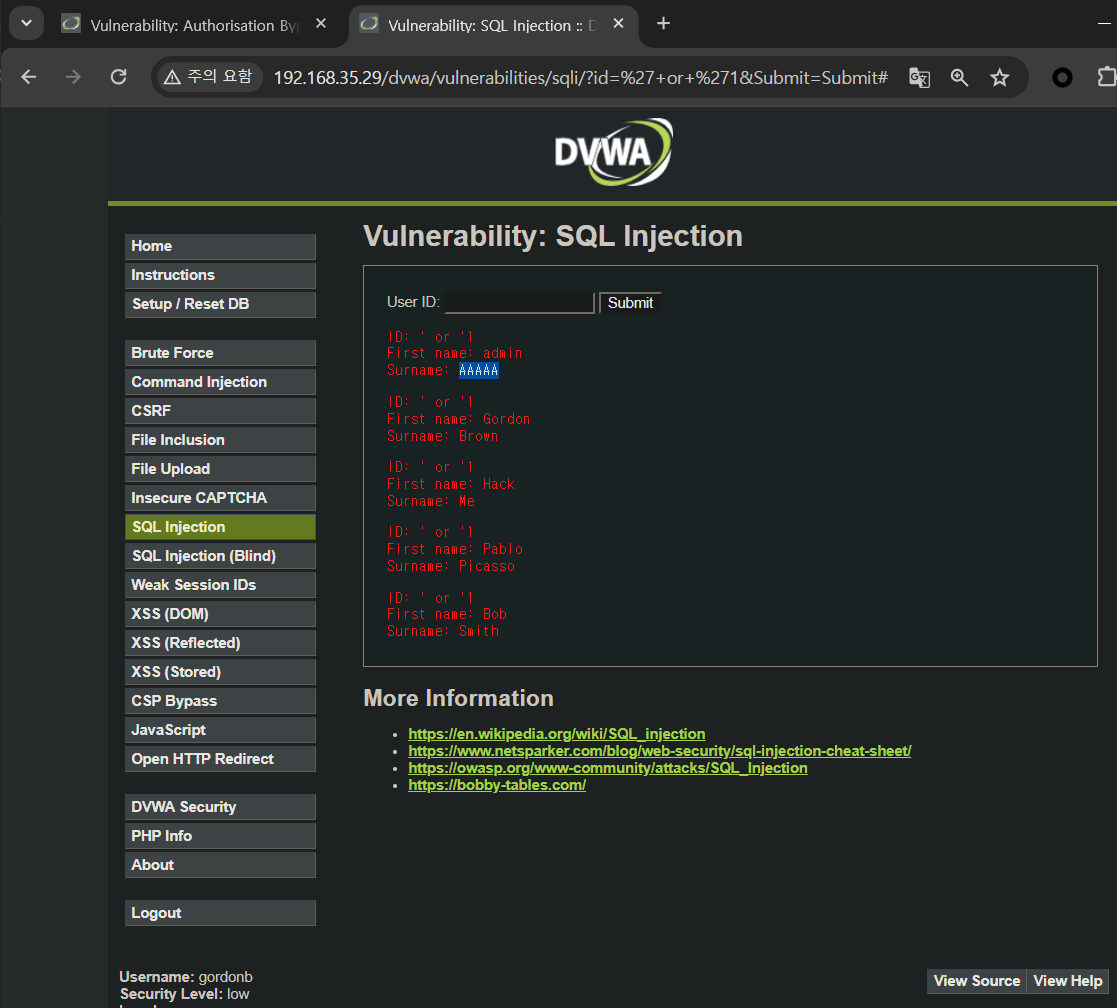This screenshot has height=1008, width=1117.
Task: Open the netsparker cheat sheet link
Action: [x=660, y=751]
